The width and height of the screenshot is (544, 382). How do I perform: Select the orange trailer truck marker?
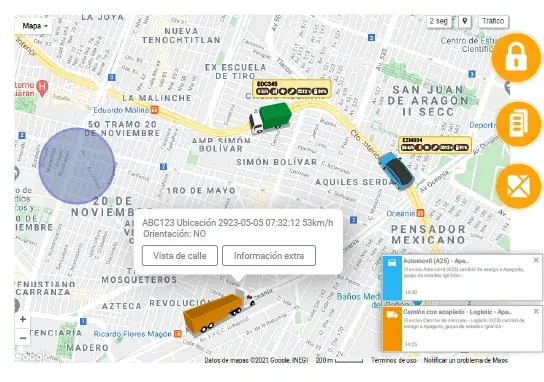(x=219, y=312)
